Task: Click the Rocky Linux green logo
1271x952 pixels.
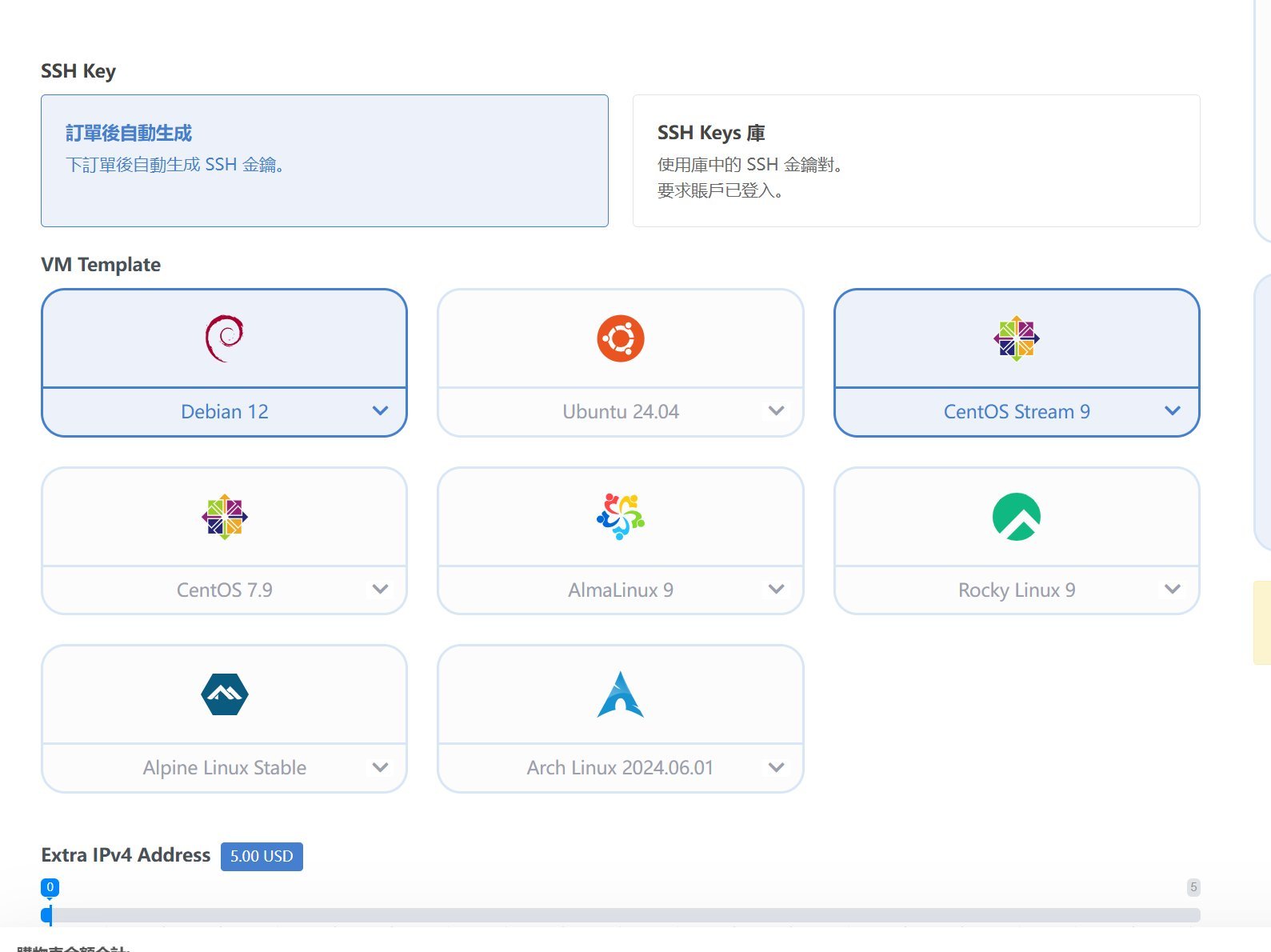Action: [1017, 517]
